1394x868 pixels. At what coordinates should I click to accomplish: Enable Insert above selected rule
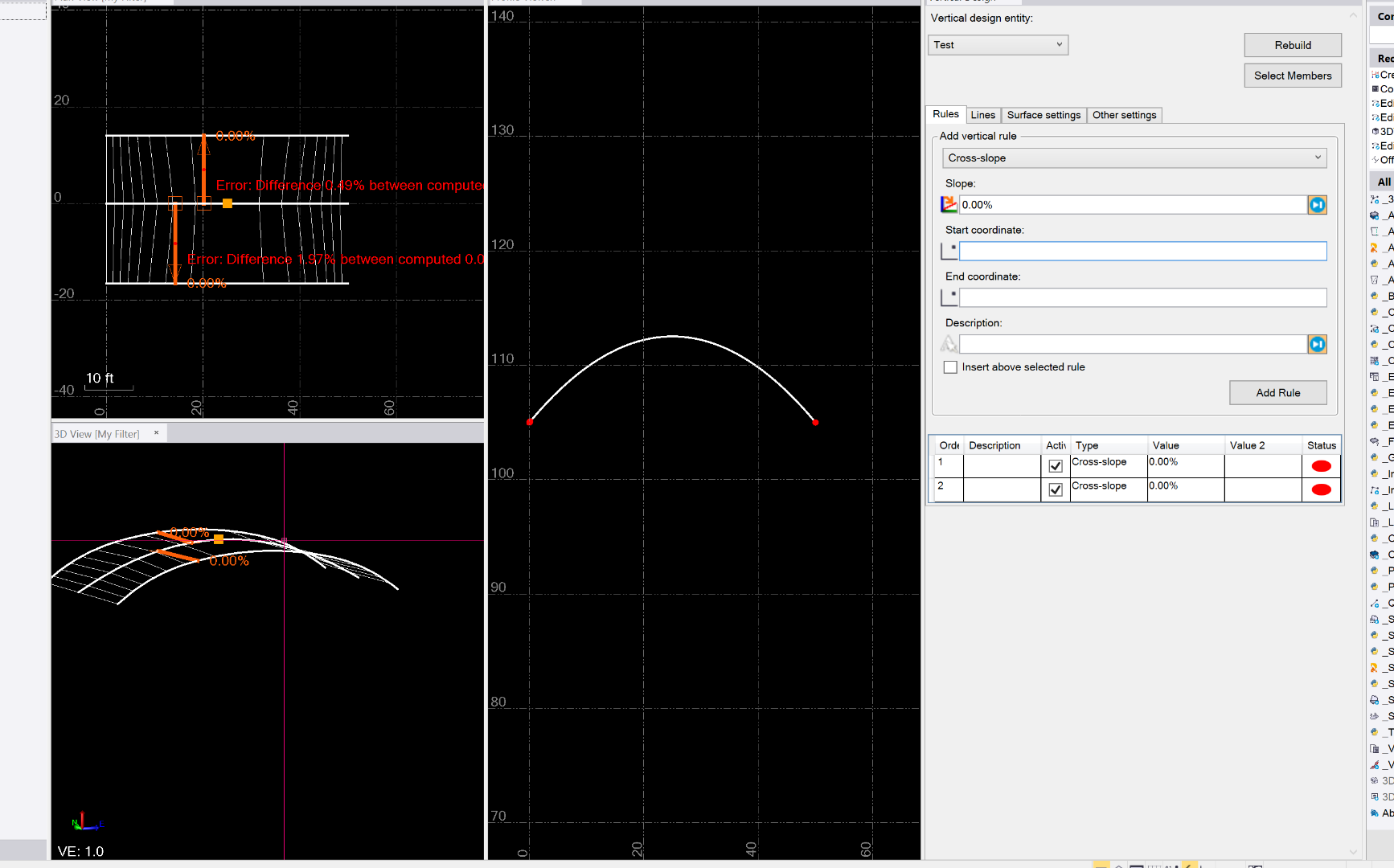tap(949, 366)
